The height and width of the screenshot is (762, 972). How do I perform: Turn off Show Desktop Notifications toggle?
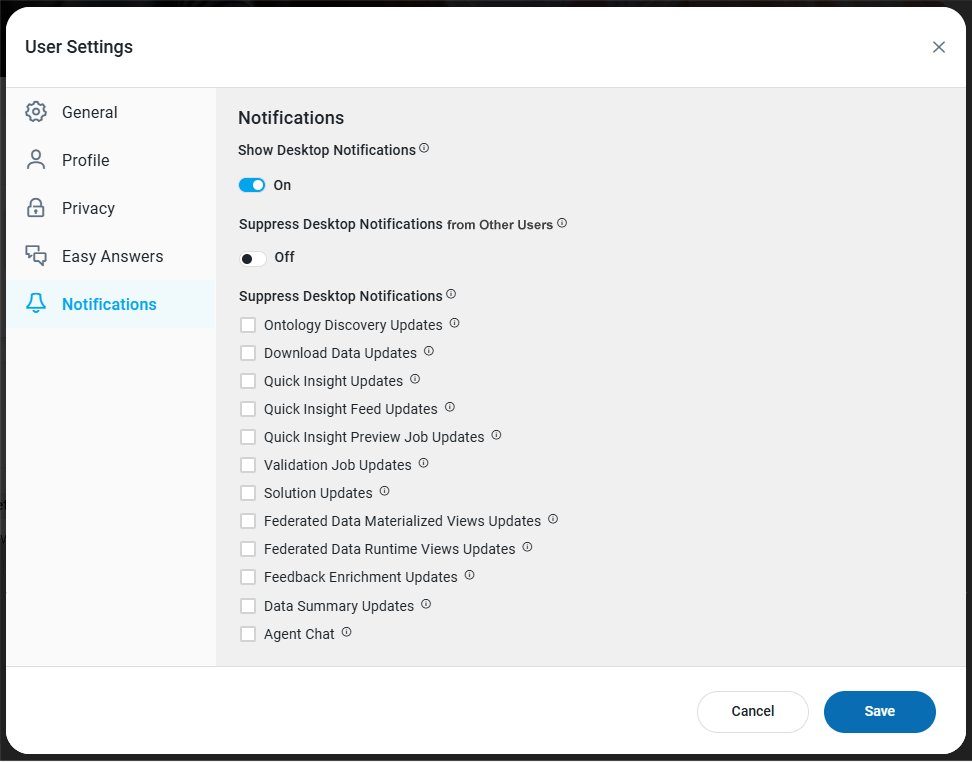(252, 185)
